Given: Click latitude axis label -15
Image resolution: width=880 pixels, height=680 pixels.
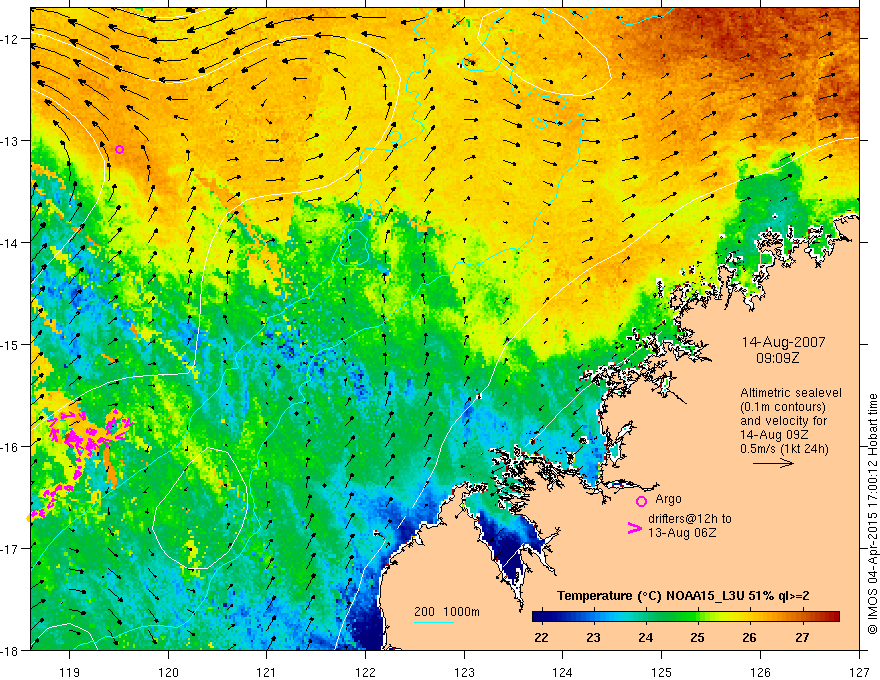Looking at the screenshot, I should point(9,345).
